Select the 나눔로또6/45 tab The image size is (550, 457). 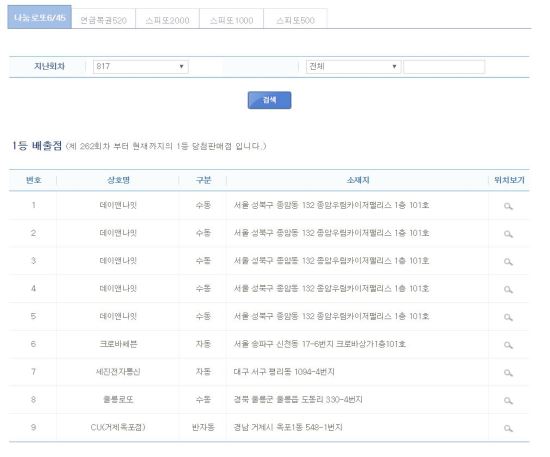tap(40, 17)
